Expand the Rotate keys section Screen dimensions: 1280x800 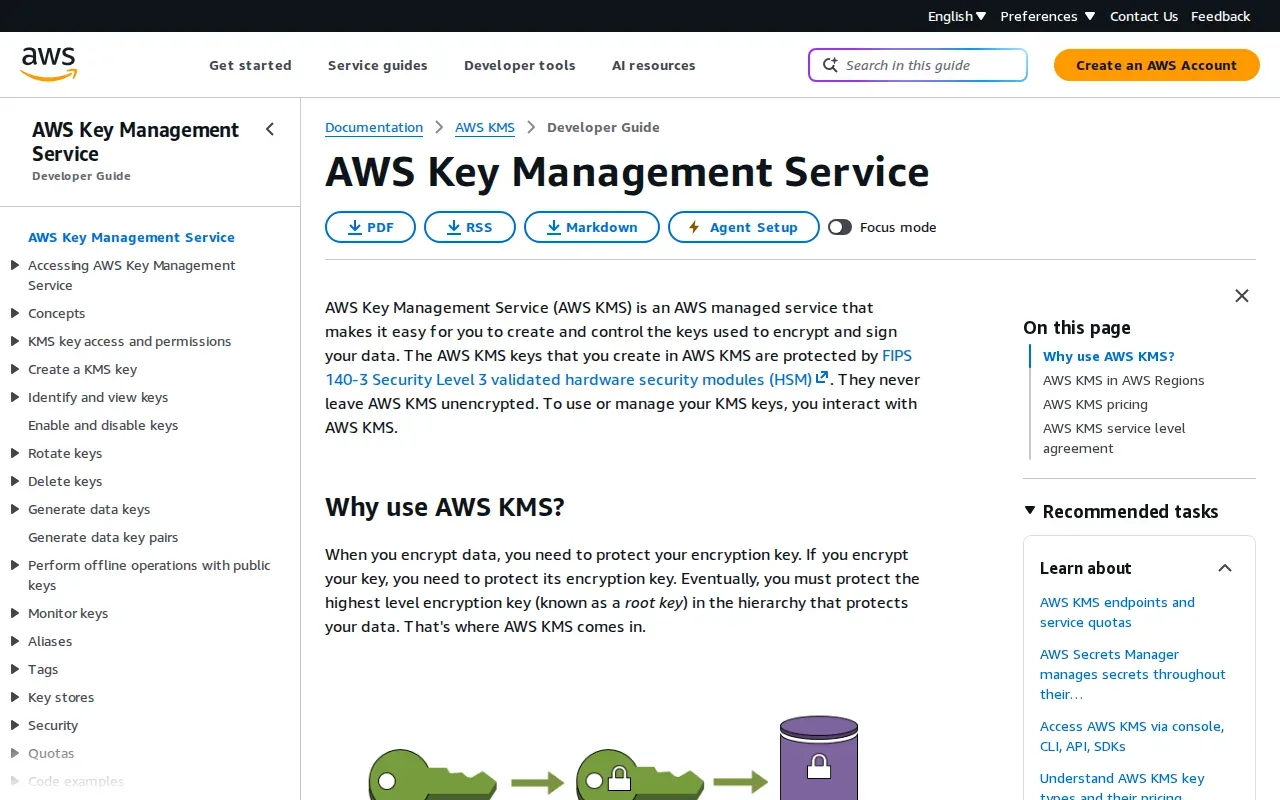click(15, 453)
